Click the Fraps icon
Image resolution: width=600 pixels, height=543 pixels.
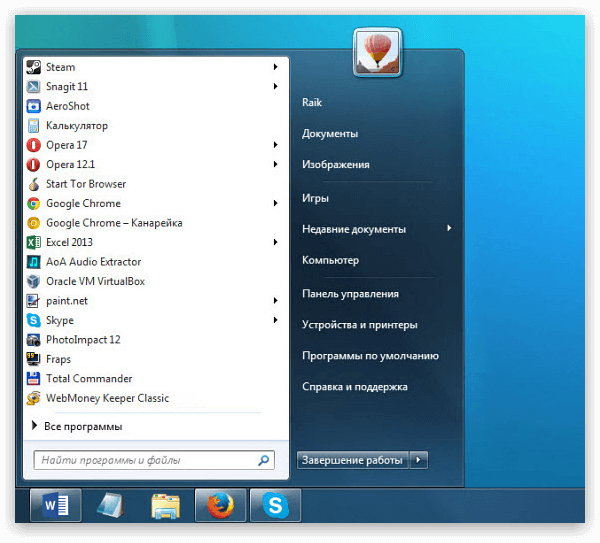[x=34, y=359]
